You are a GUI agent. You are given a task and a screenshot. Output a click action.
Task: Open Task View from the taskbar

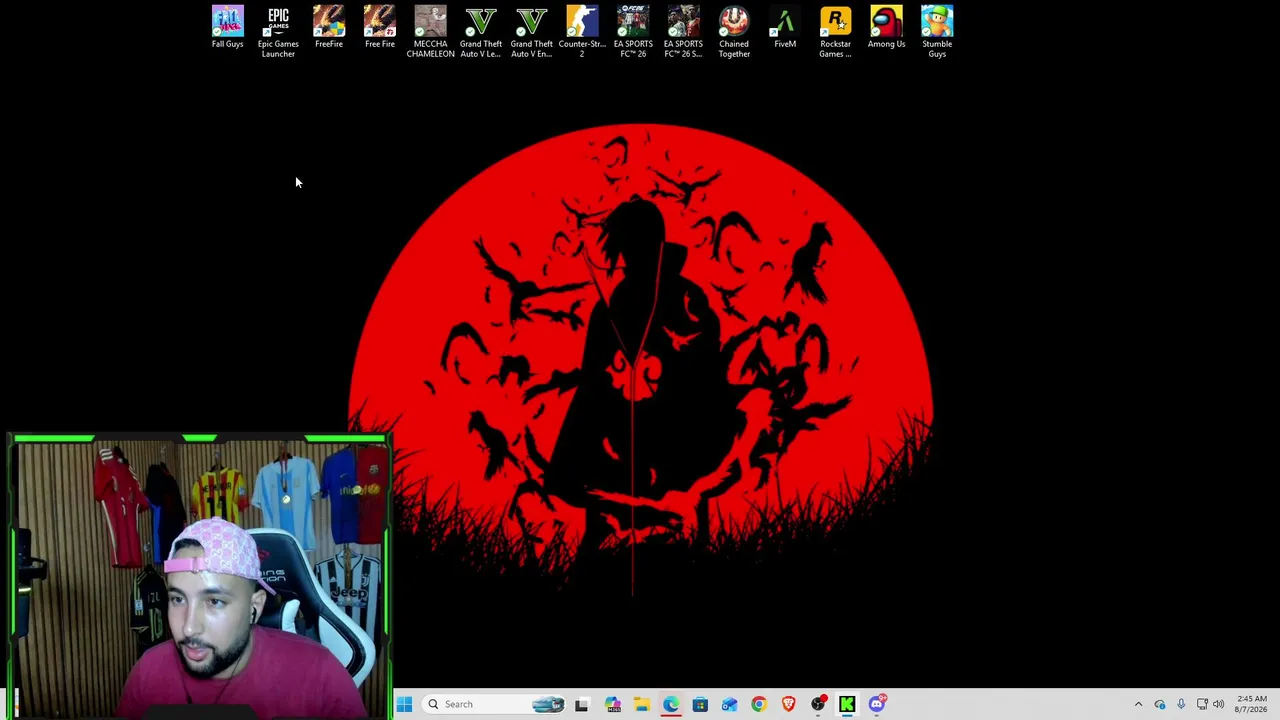click(x=582, y=704)
